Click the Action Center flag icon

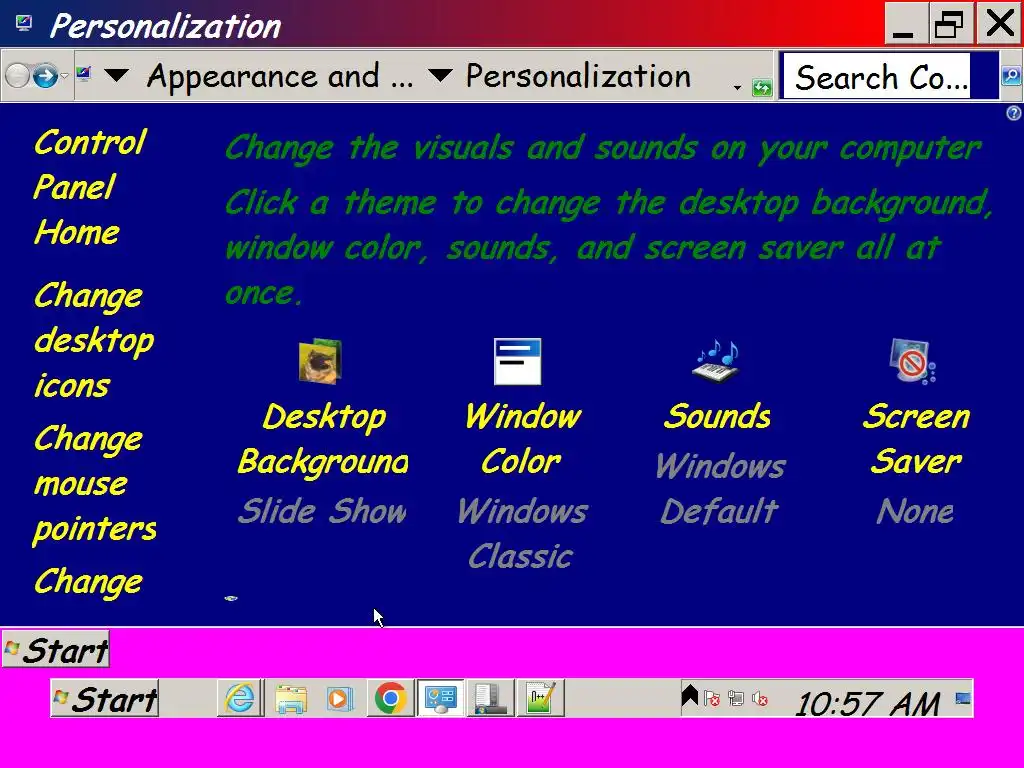click(x=712, y=699)
